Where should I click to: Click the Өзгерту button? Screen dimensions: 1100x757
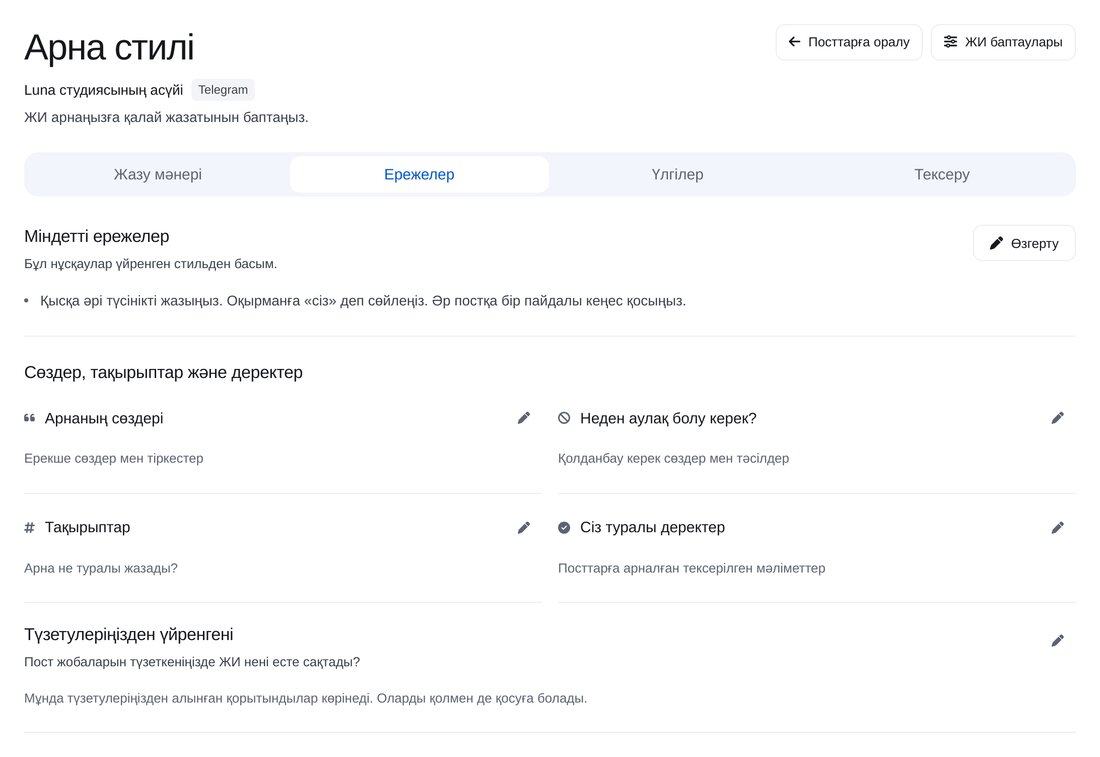(1024, 243)
